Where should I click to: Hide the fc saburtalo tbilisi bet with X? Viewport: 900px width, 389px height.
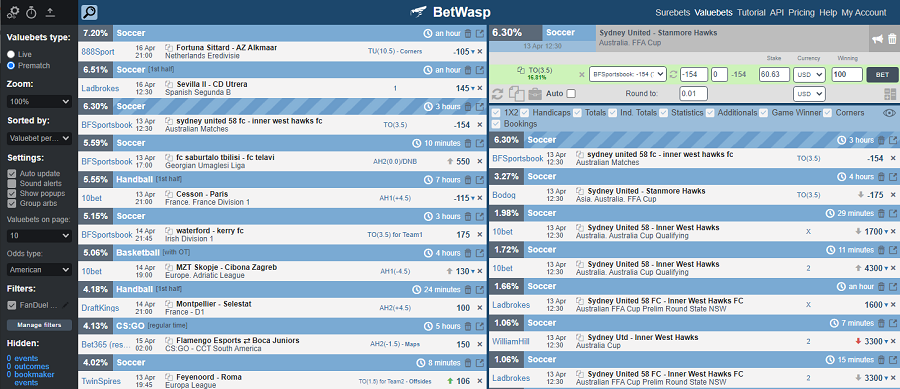pyautogui.click(x=480, y=161)
